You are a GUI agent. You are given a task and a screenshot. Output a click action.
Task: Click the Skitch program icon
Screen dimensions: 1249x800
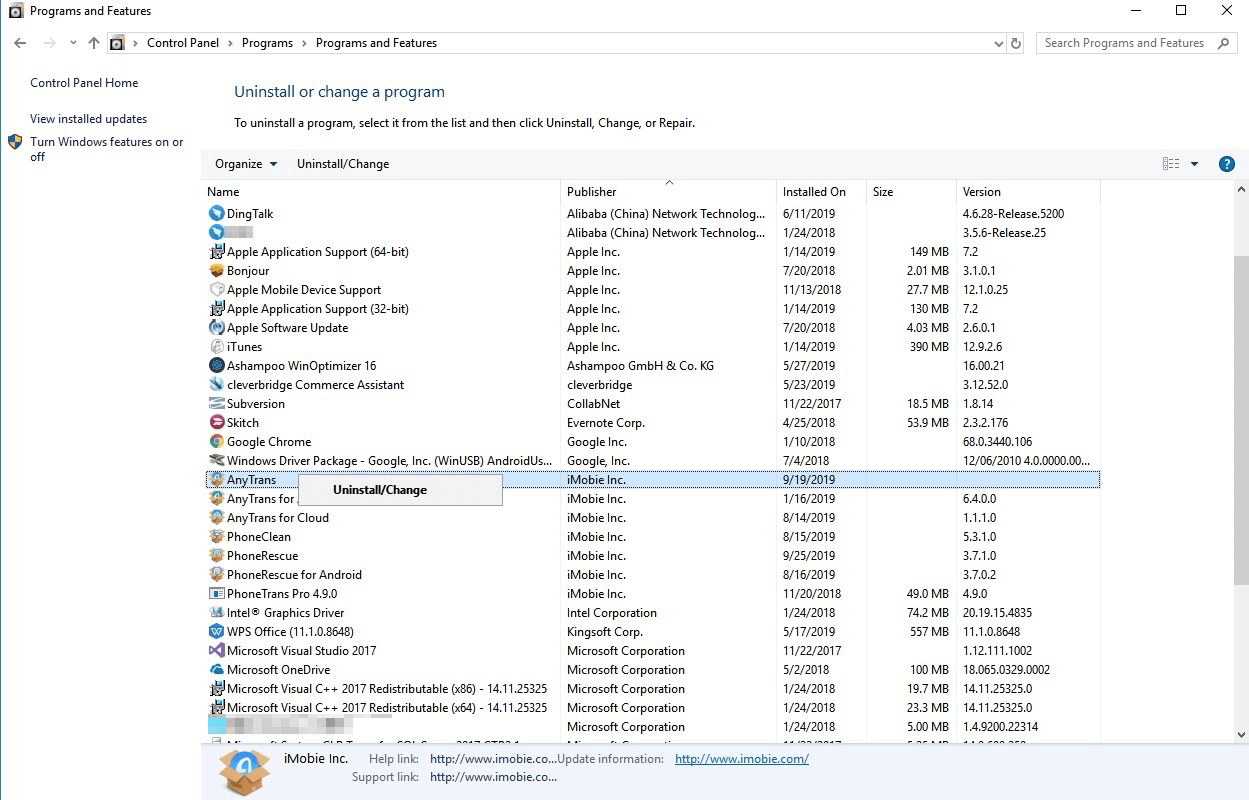[x=217, y=423]
